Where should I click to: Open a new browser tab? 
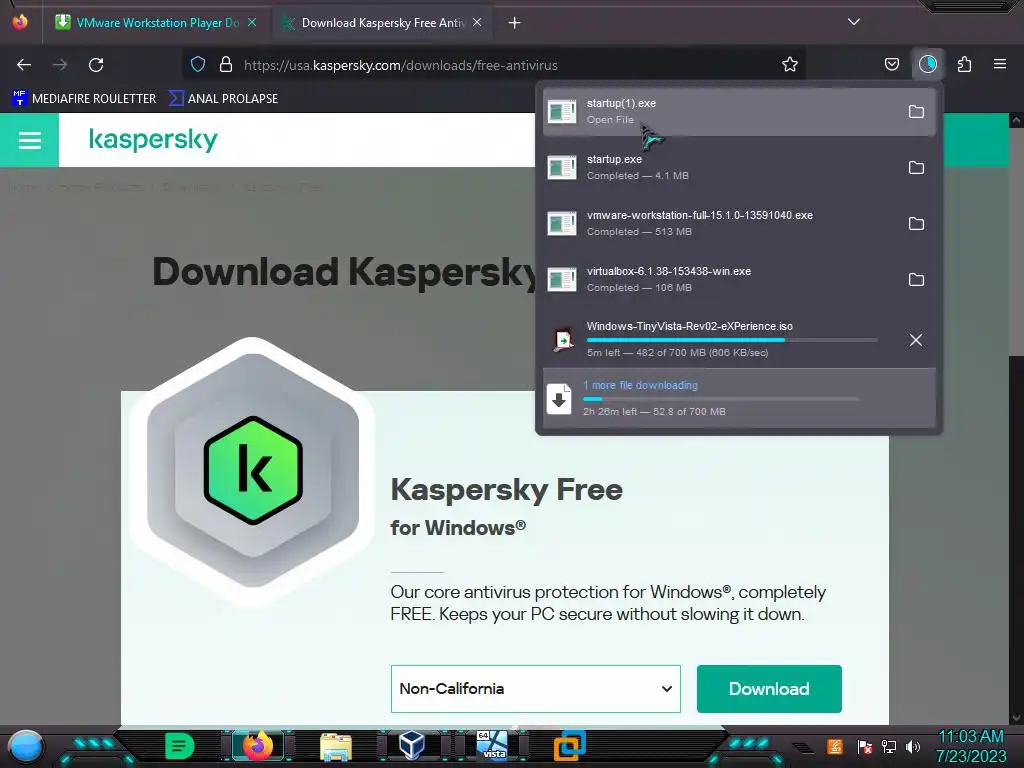coord(515,23)
